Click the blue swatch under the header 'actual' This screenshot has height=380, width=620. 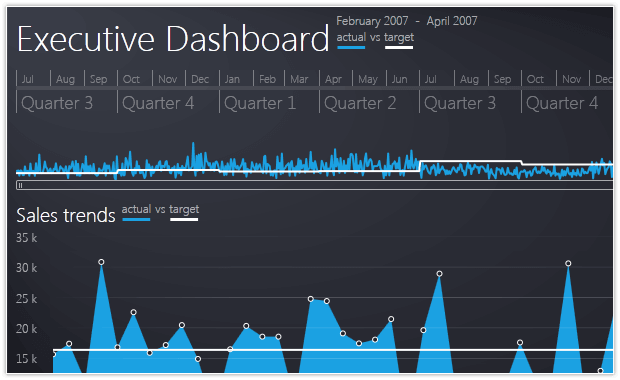351,47
